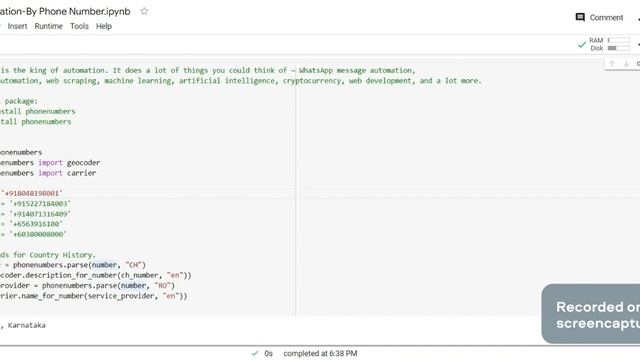Click the 'import geocoder' code line
This screenshot has height=360, width=640.
click(x=50, y=162)
